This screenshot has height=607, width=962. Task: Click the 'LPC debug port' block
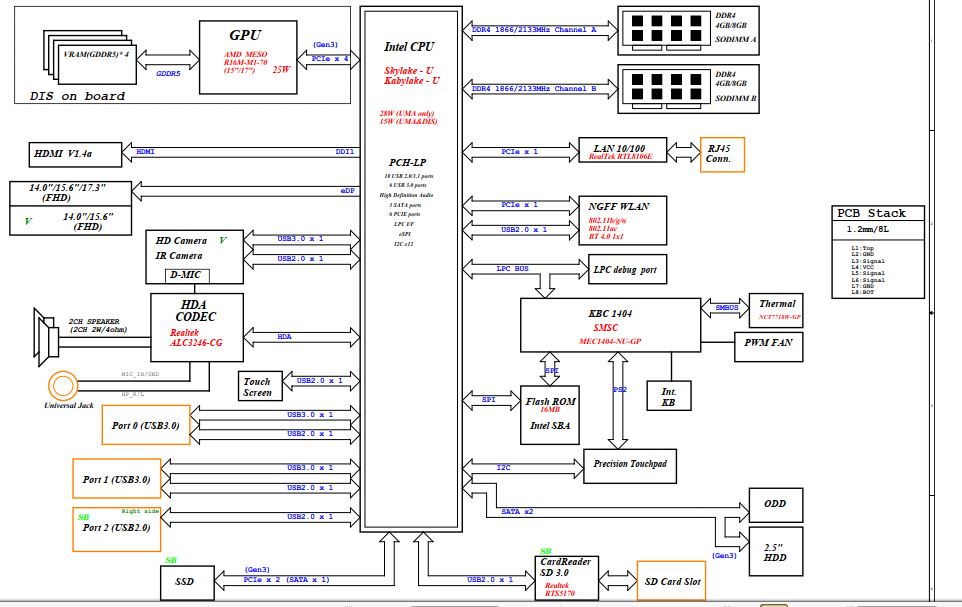coord(627,269)
